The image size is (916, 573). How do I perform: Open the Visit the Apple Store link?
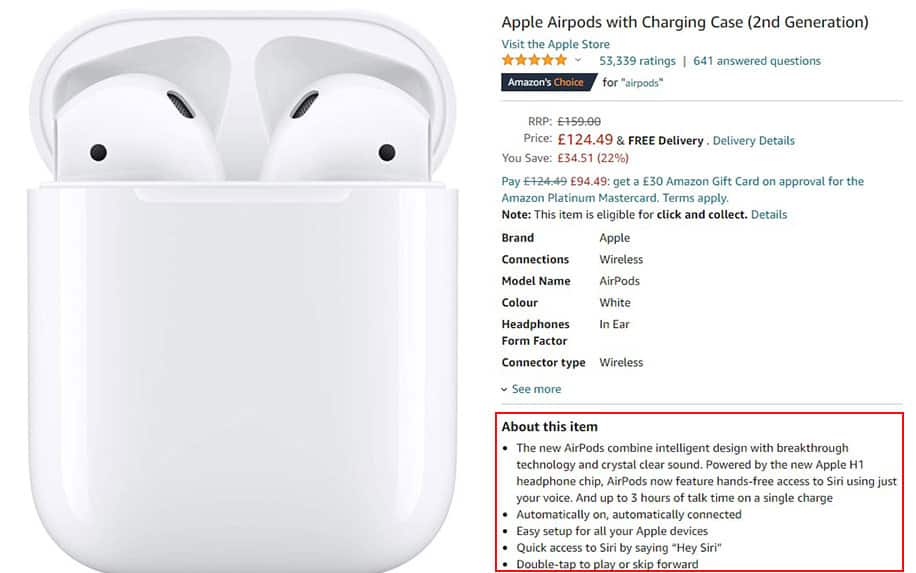click(555, 44)
